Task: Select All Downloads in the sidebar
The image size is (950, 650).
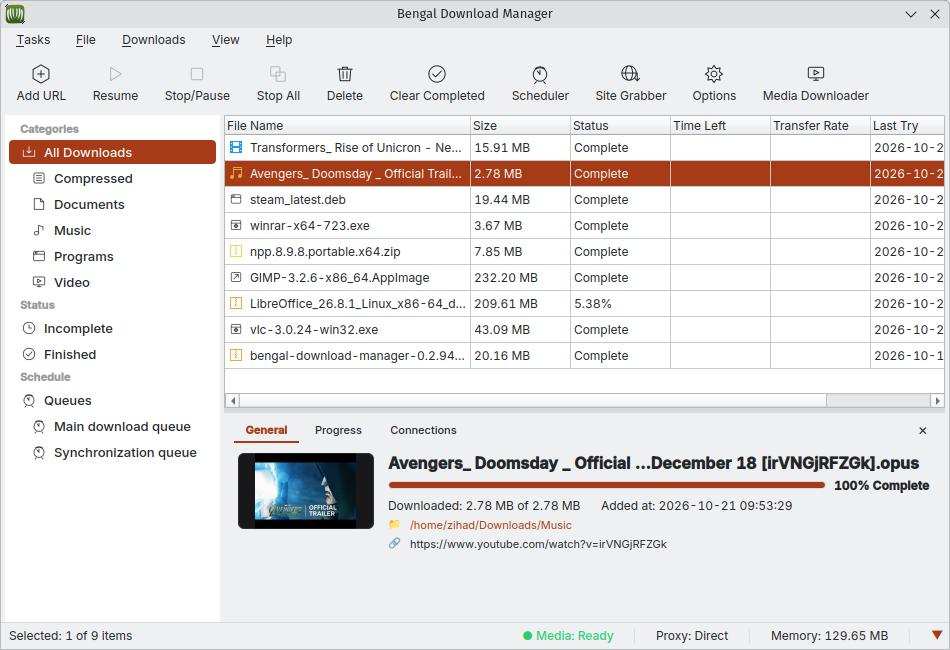Action: point(112,152)
